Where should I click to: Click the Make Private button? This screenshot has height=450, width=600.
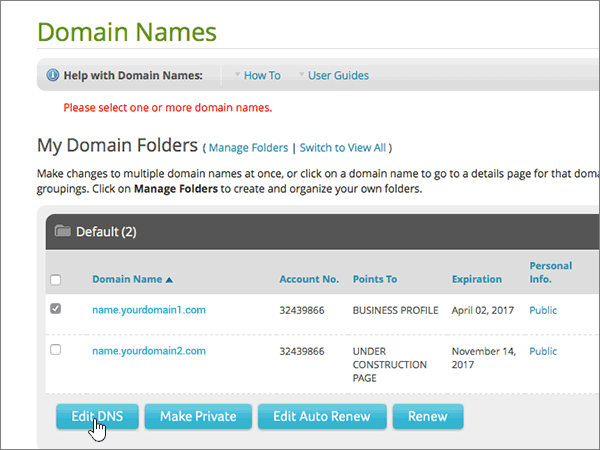coord(198,416)
